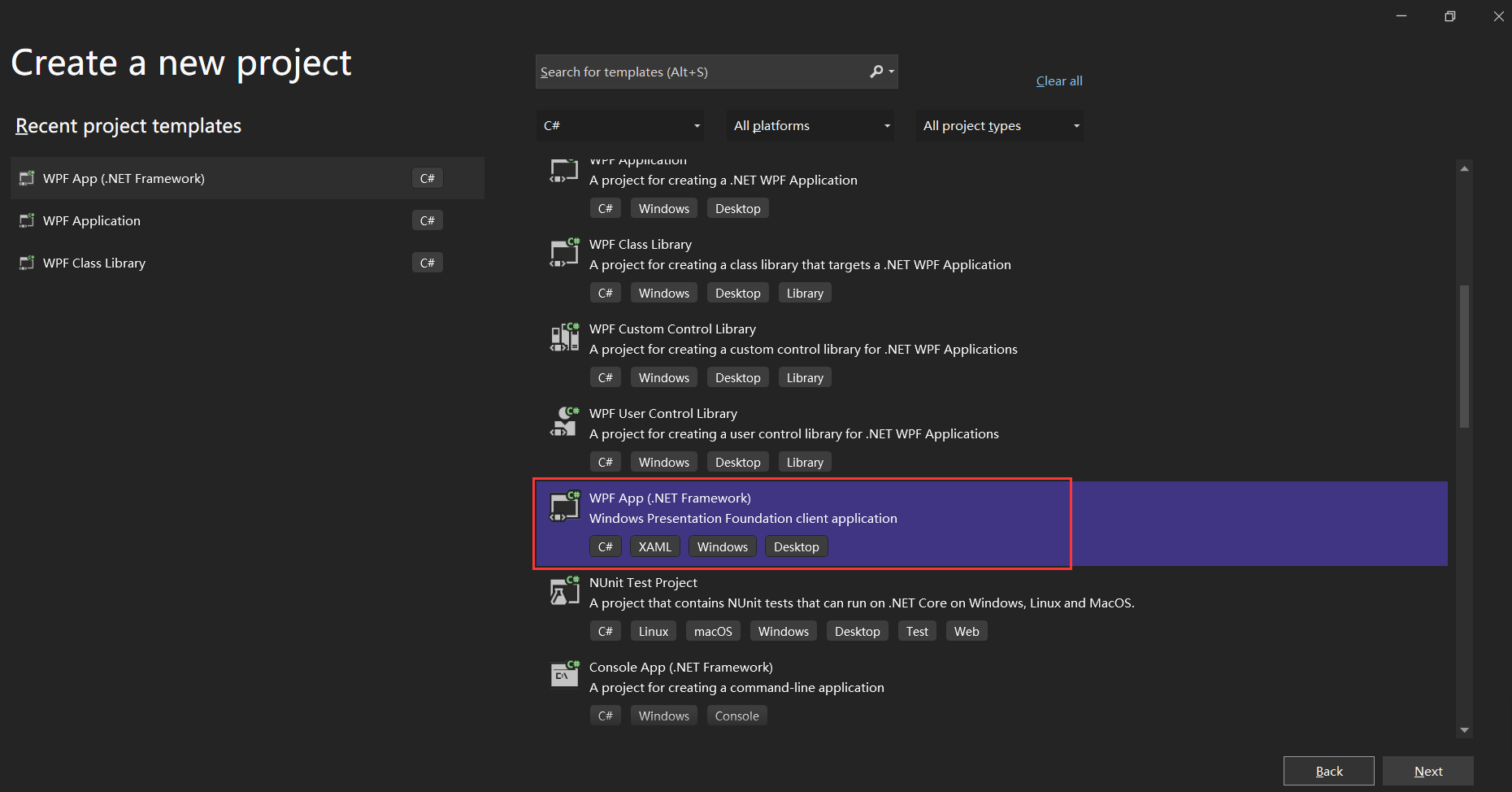Screen dimensions: 1512x792
Task: Click the scroll down arrow of template list
Action: [x=1464, y=730]
